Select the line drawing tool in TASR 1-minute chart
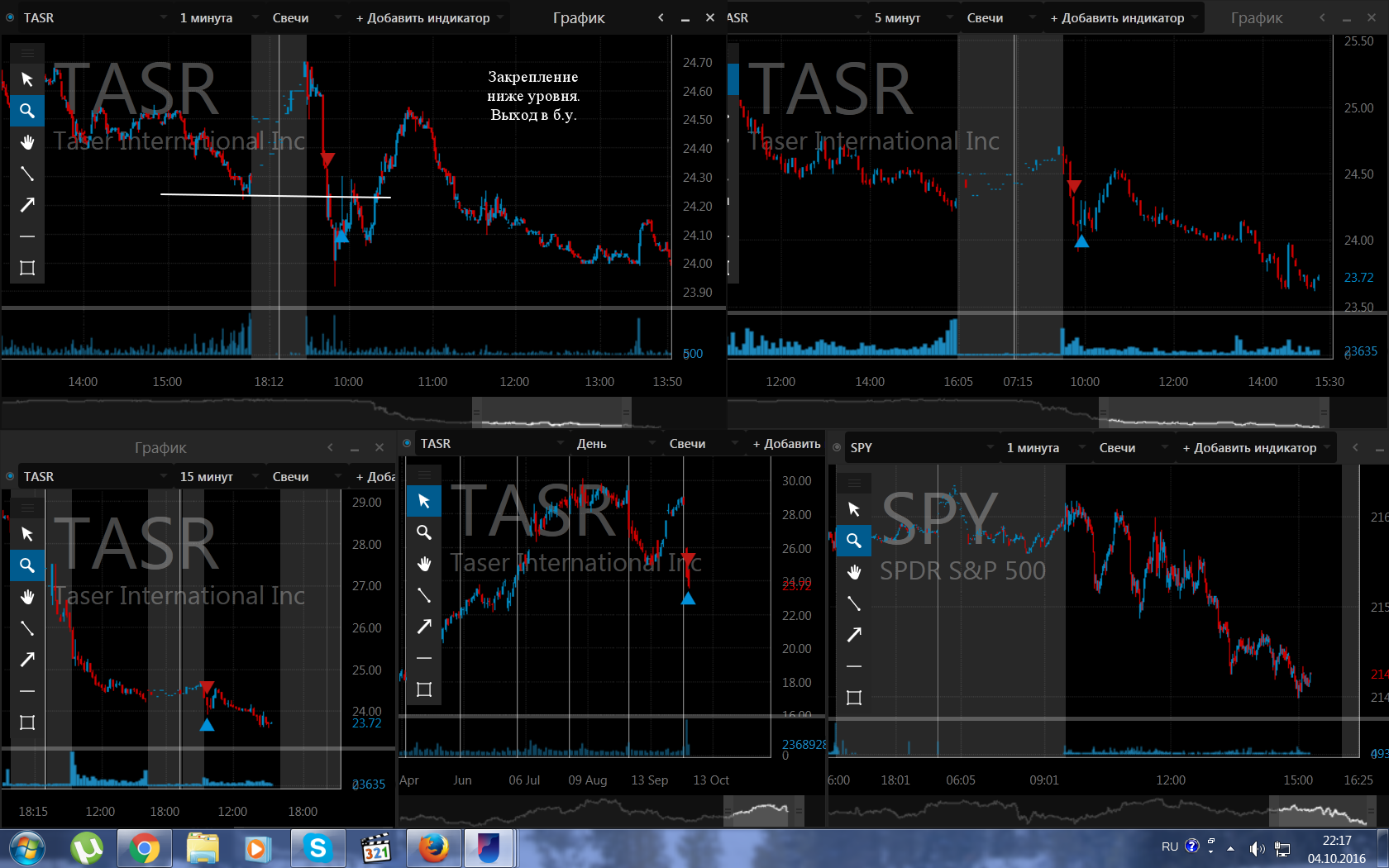The width and height of the screenshot is (1389, 868). [27, 174]
